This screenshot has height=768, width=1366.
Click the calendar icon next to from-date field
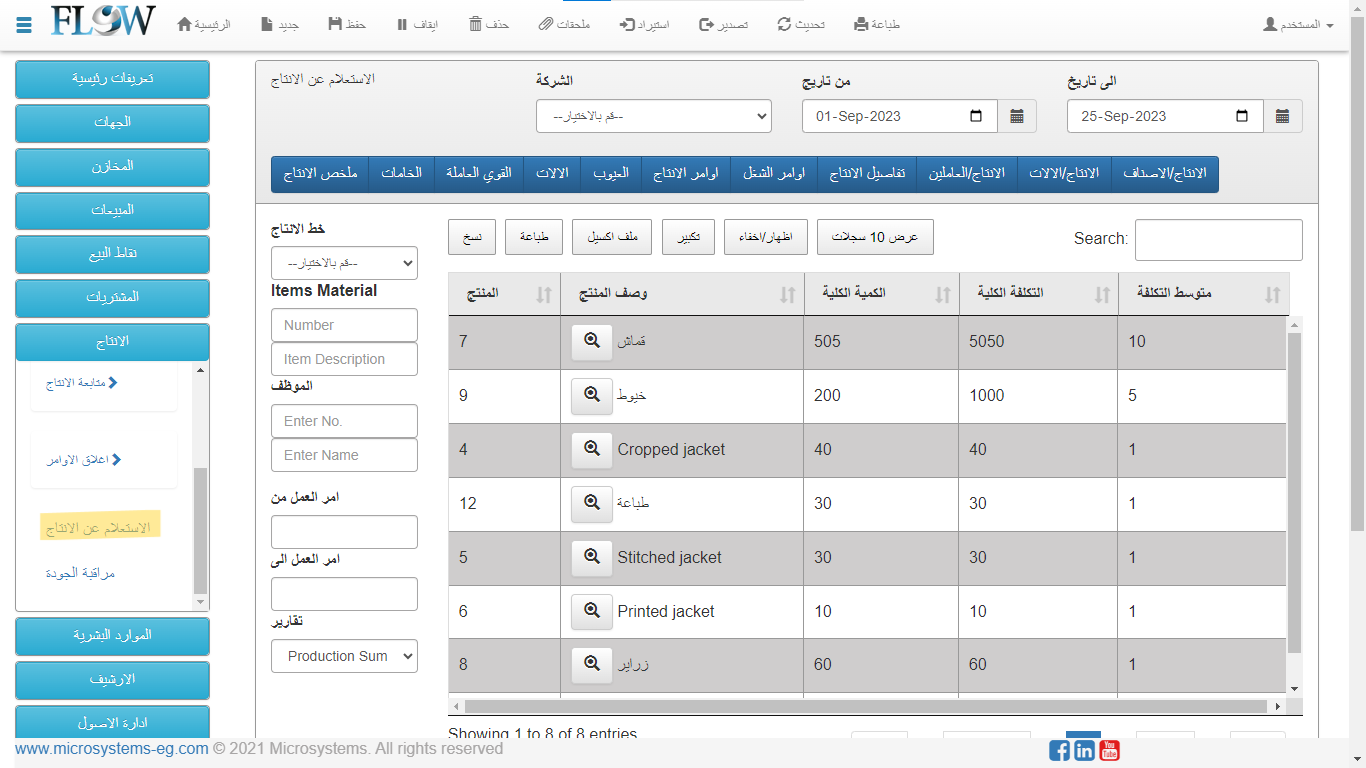coord(1017,116)
